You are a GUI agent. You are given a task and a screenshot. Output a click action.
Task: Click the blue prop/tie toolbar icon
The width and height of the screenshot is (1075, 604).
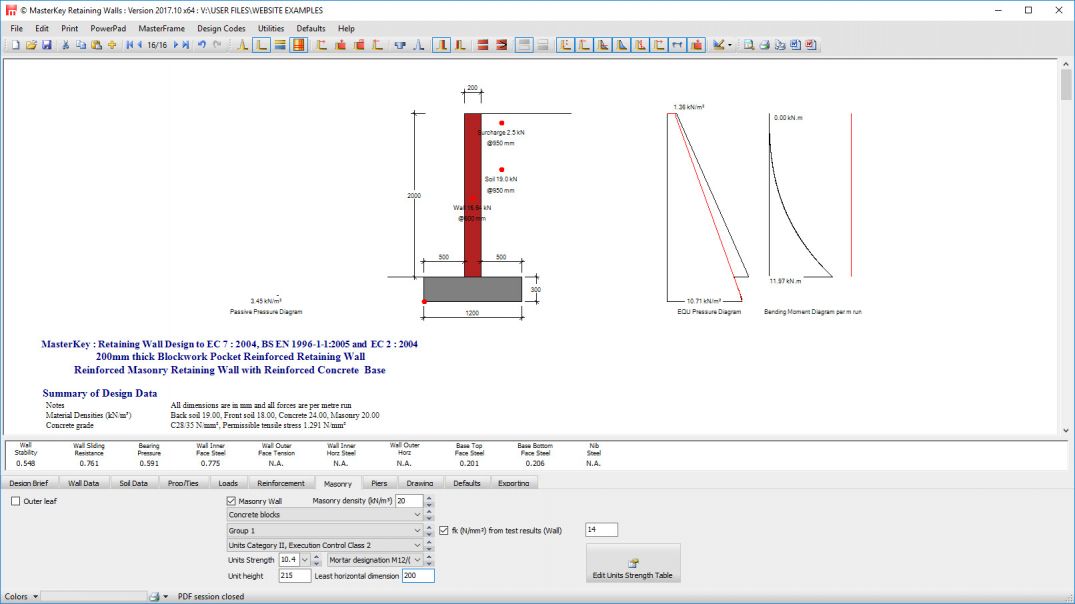coord(400,45)
